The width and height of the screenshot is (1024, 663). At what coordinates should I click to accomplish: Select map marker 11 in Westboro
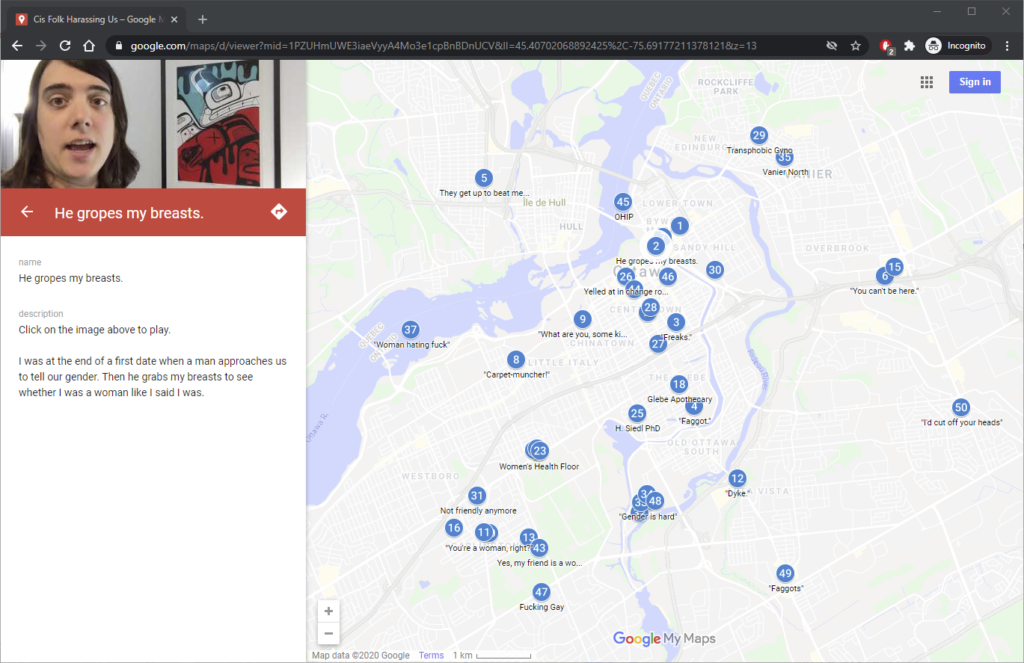(483, 532)
